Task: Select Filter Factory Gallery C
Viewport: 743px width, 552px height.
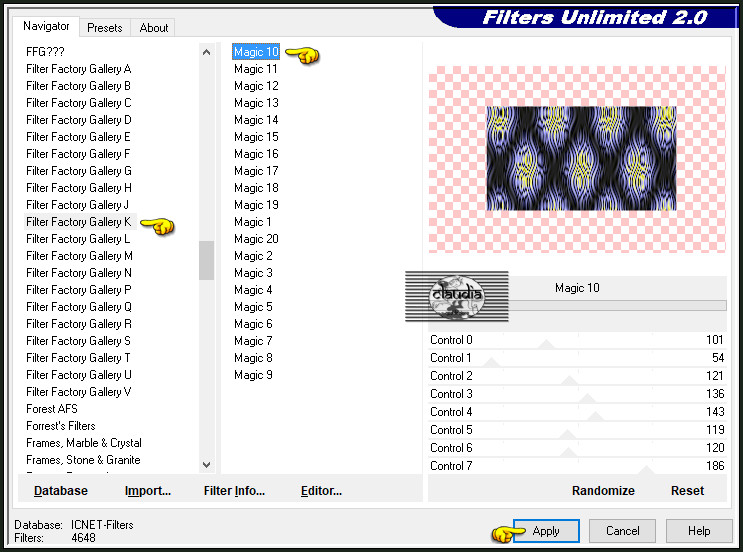Action: click(79, 103)
